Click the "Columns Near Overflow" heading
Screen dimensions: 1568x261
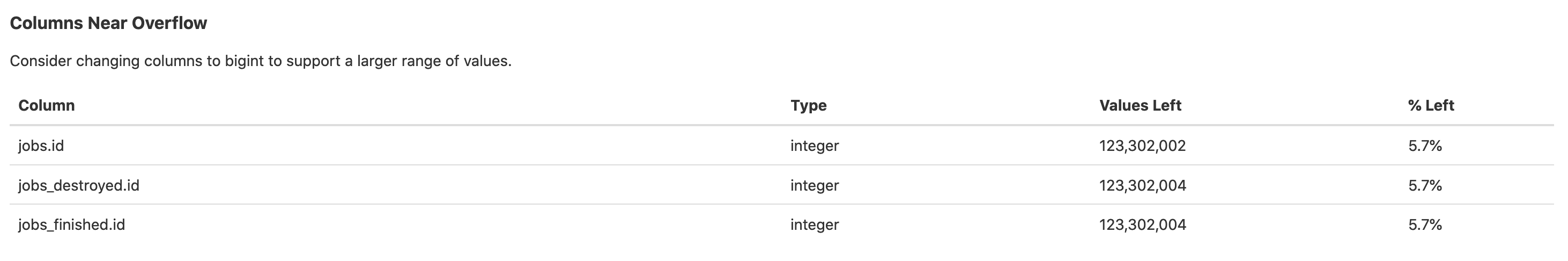(108, 23)
